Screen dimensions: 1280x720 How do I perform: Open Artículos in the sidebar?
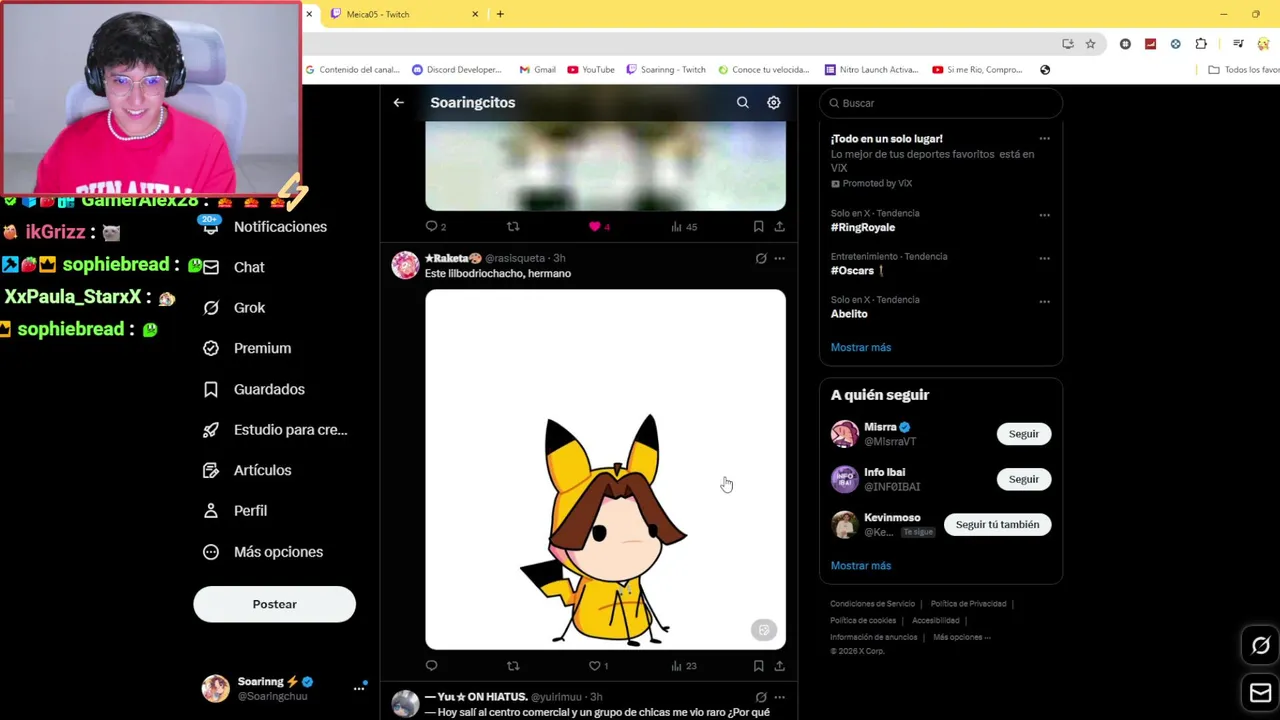click(x=247, y=470)
